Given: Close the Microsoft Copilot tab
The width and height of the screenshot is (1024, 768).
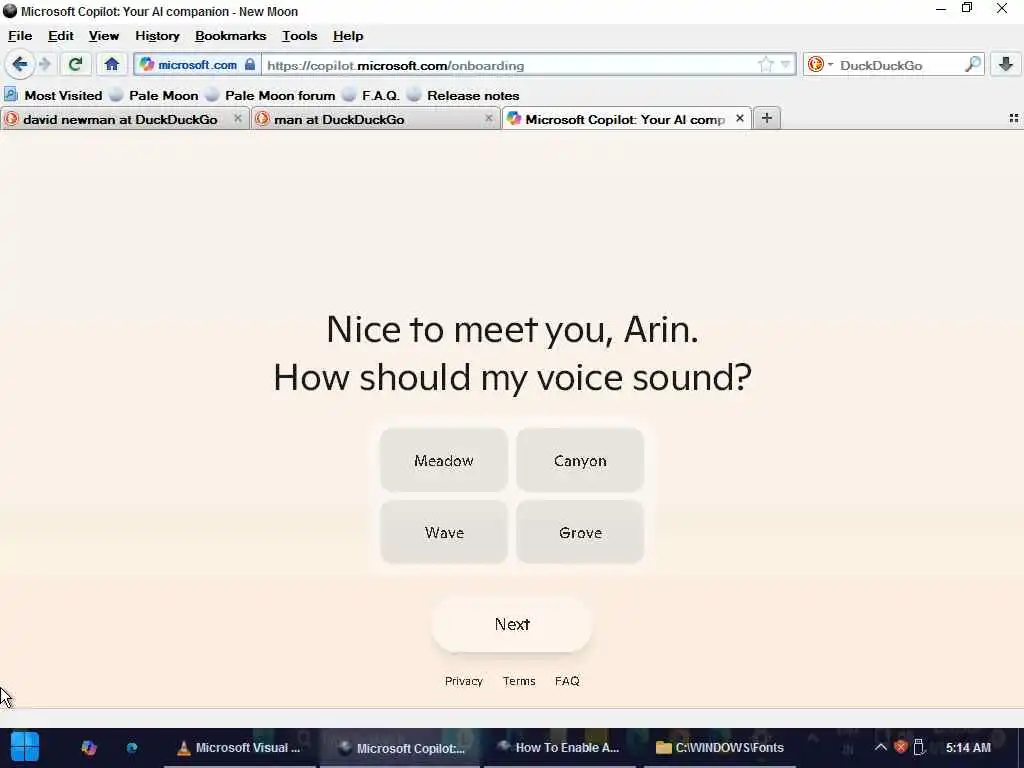Looking at the screenshot, I should (x=740, y=118).
